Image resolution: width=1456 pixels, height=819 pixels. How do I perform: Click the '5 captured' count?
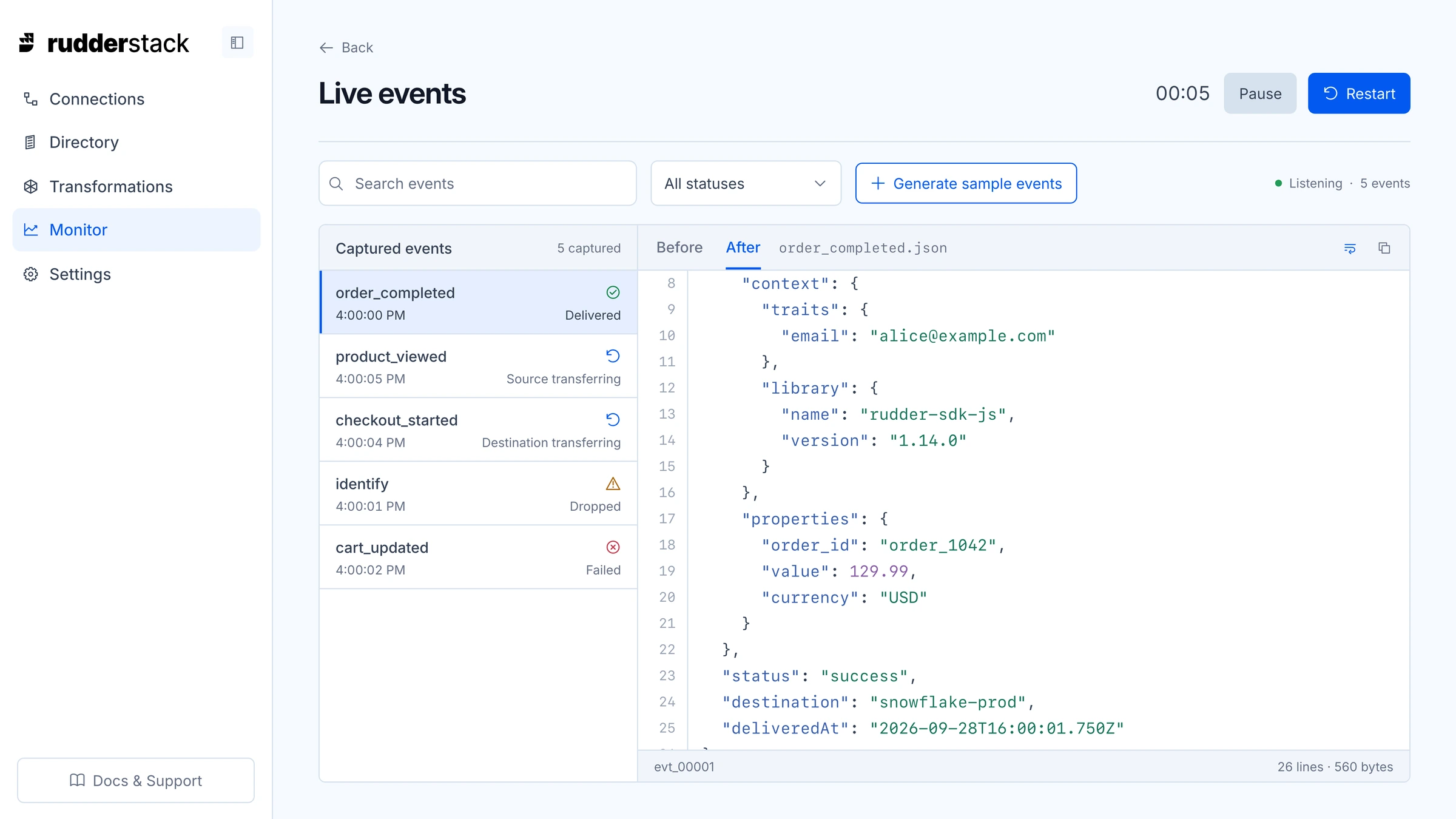click(x=588, y=248)
